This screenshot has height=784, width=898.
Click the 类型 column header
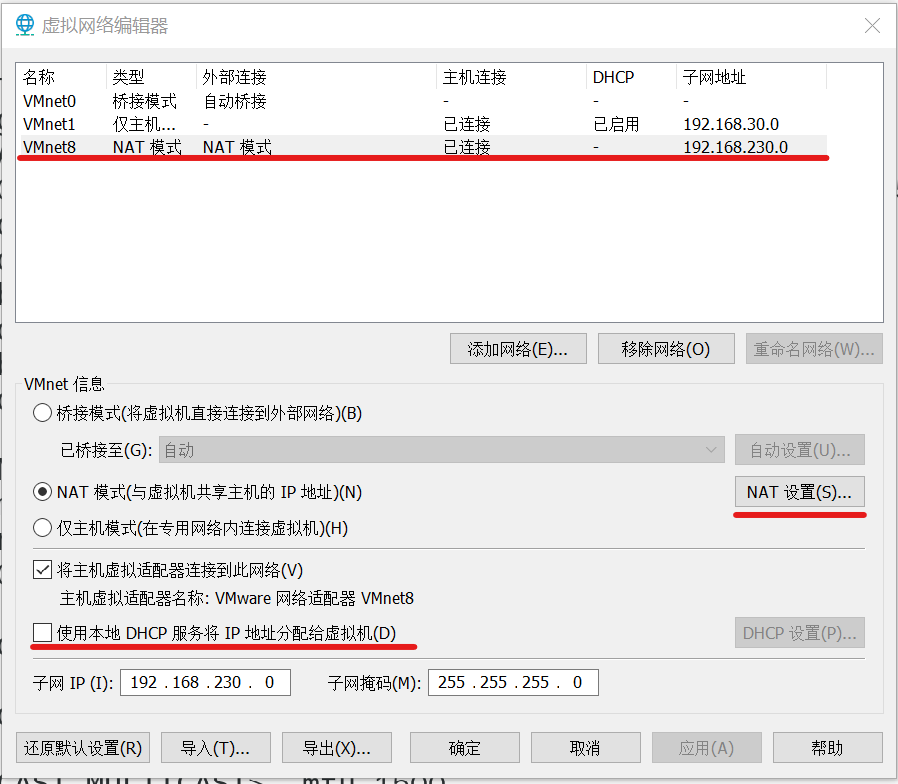click(x=152, y=77)
